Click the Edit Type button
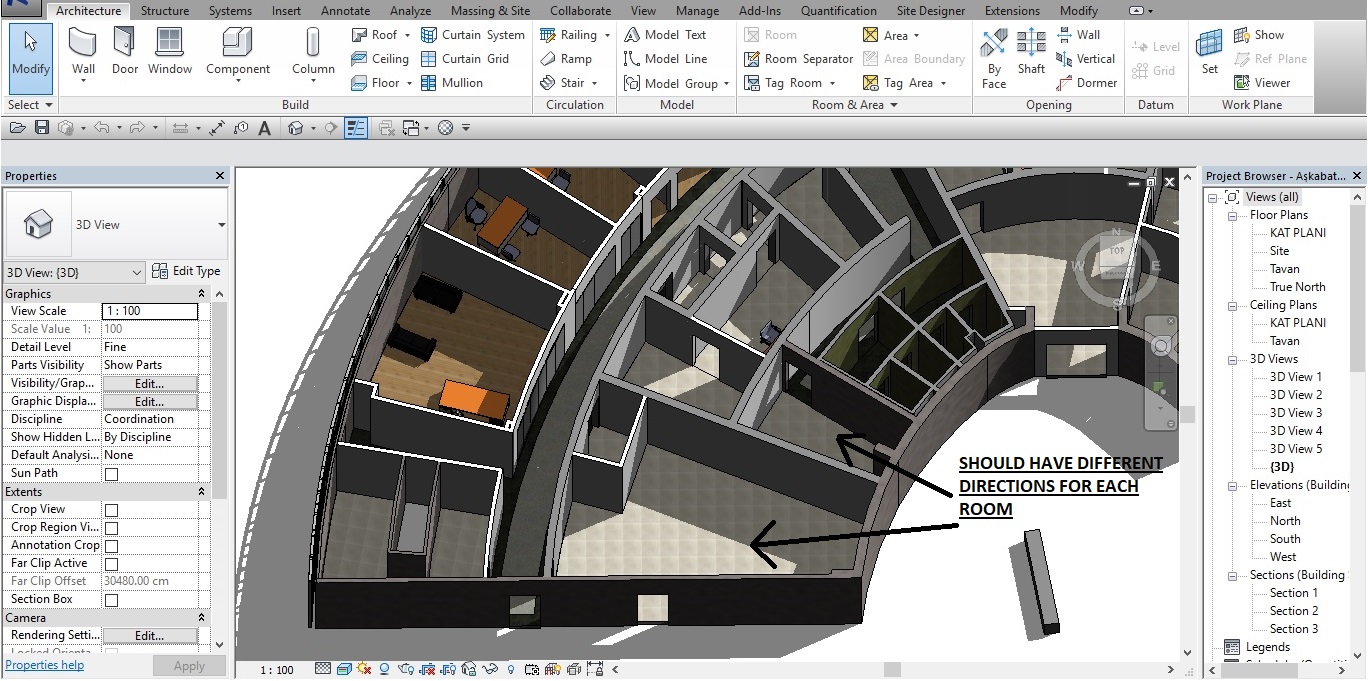Screen dimensions: 1368x681 tap(186, 271)
